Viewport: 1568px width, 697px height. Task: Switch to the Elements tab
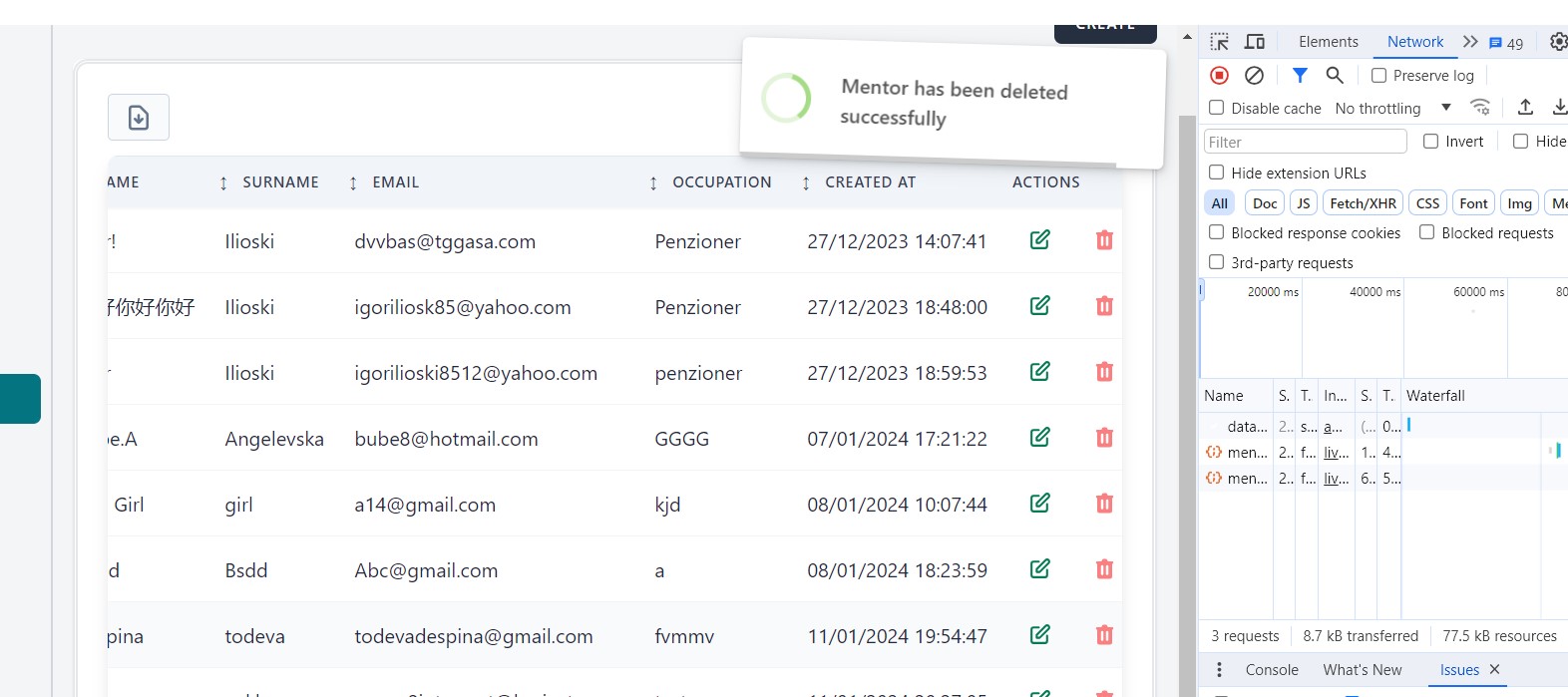pos(1328,42)
